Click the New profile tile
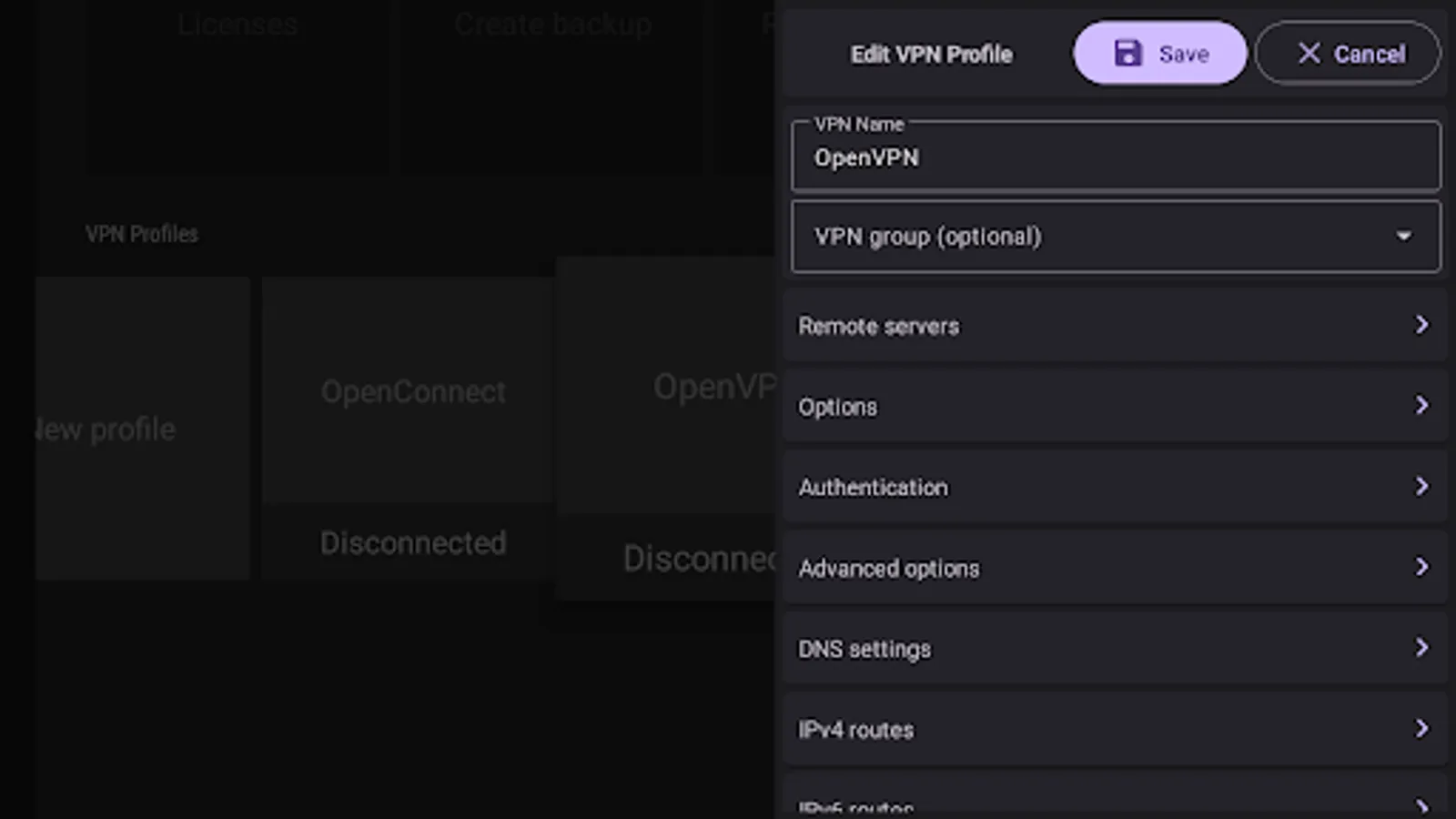The image size is (1456, 819). [141, 428]
